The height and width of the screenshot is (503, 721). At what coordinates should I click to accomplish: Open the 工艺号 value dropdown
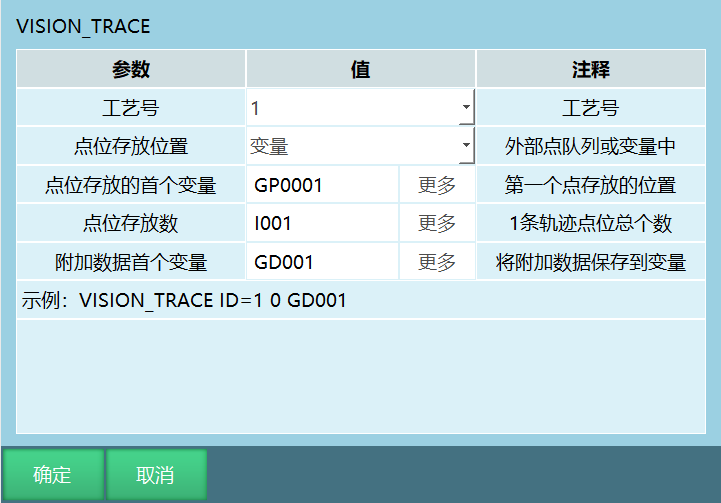pos(360,108)
